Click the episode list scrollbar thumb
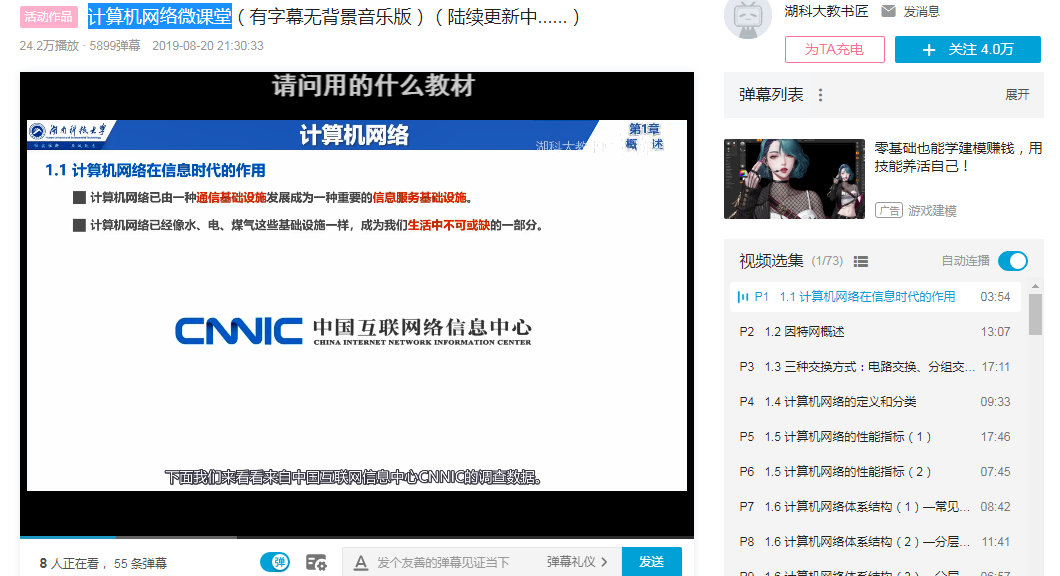Image resolution: width=1060 pixels, height=576 pixels. (1035, 314)
